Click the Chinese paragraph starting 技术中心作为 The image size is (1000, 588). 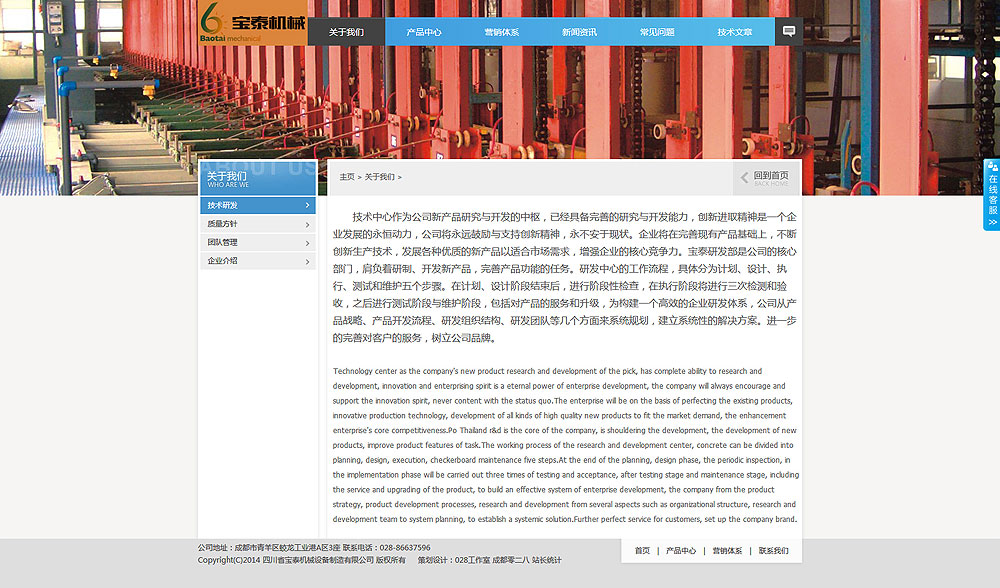click(564, 277)
